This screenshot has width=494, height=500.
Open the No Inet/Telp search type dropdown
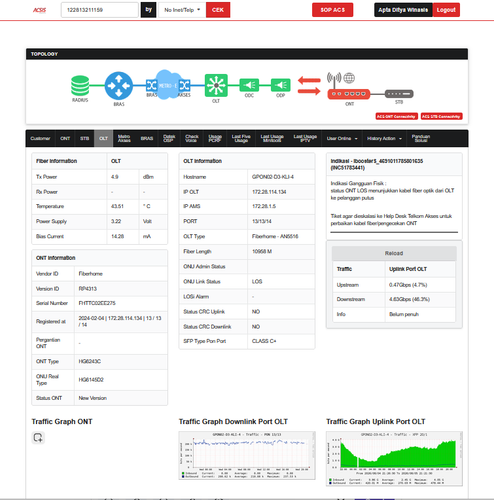click(182, 10)
